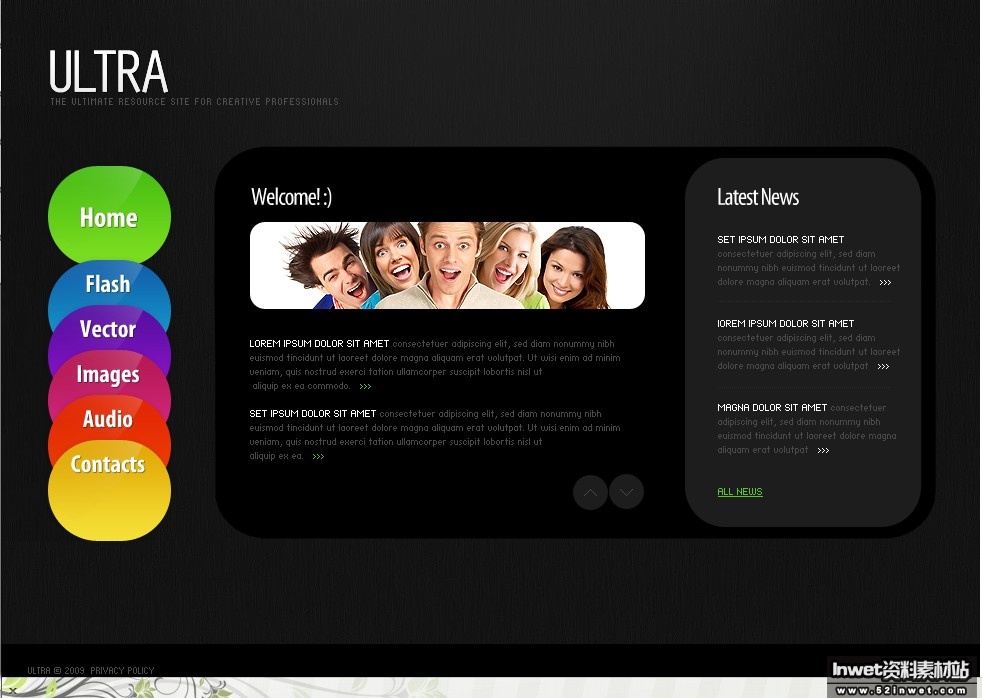The width and height of the screenshot is (982, 698).
Task: Select 'LOREM IPSUM DOLOR SIT AMET' article heading
Action: pyautogui.click(x=319, y=344)
